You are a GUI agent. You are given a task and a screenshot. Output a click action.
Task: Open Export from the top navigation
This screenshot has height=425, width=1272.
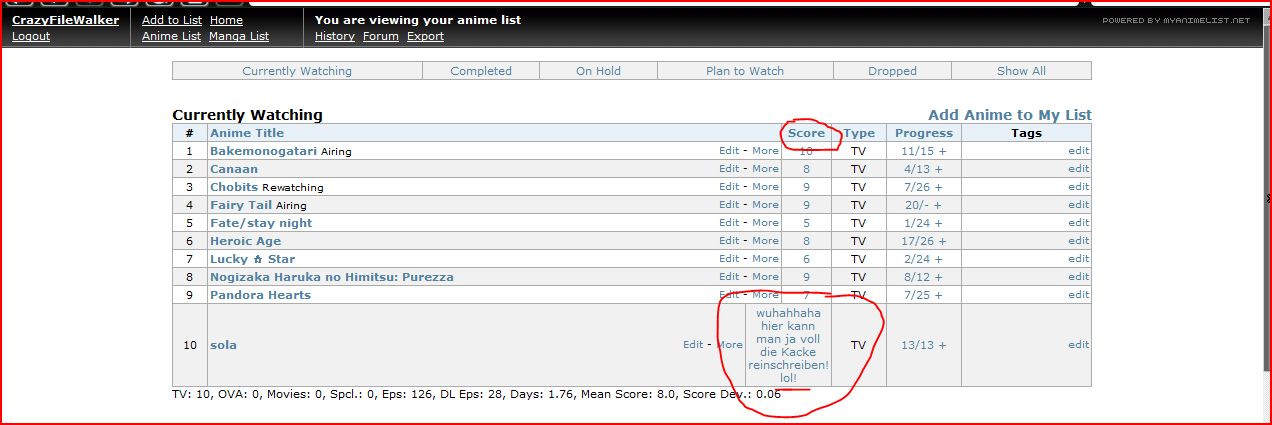(x=425, y=36)
